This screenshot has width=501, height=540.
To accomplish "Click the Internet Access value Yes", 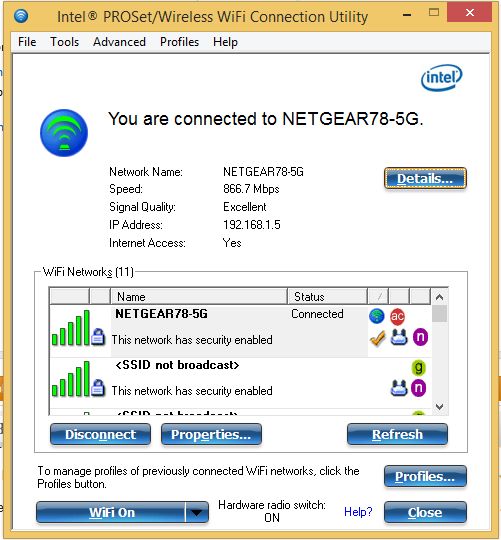I will click(x=232, y=243).
